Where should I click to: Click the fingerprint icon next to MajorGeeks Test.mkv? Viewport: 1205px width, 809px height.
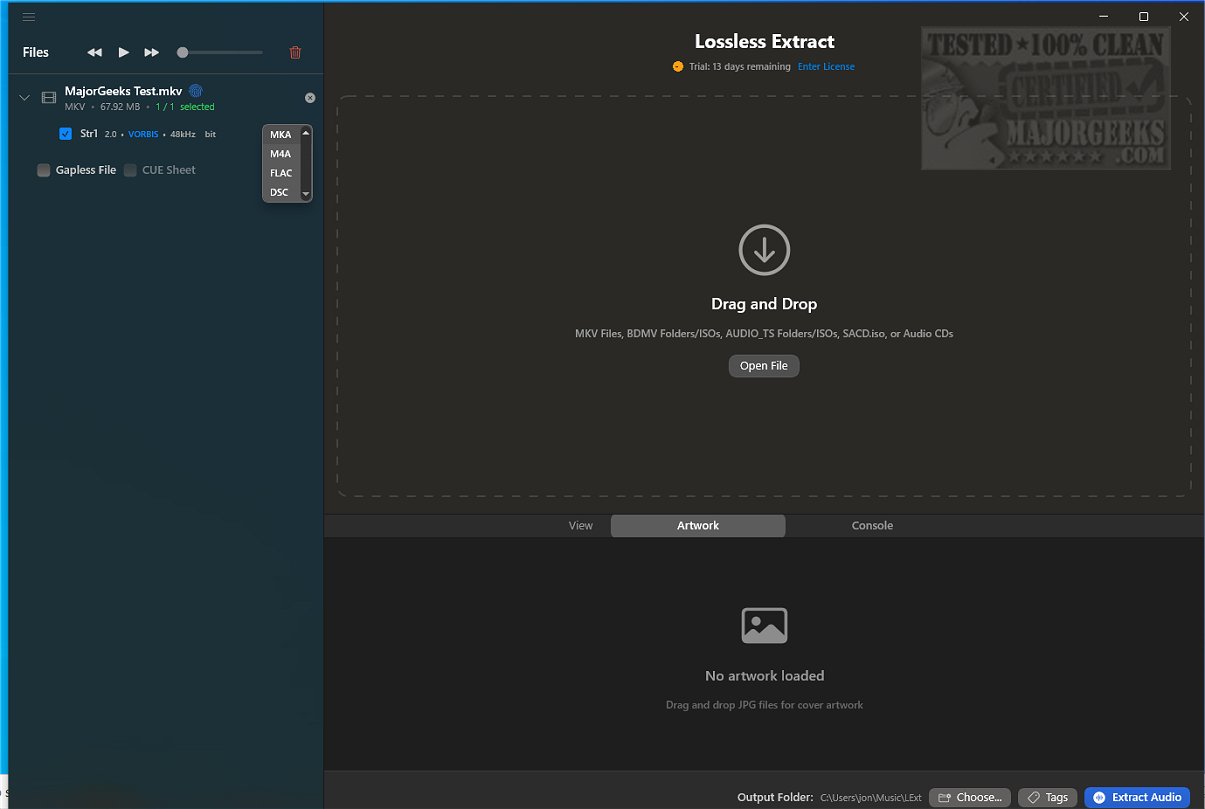(x=196, y=90)
